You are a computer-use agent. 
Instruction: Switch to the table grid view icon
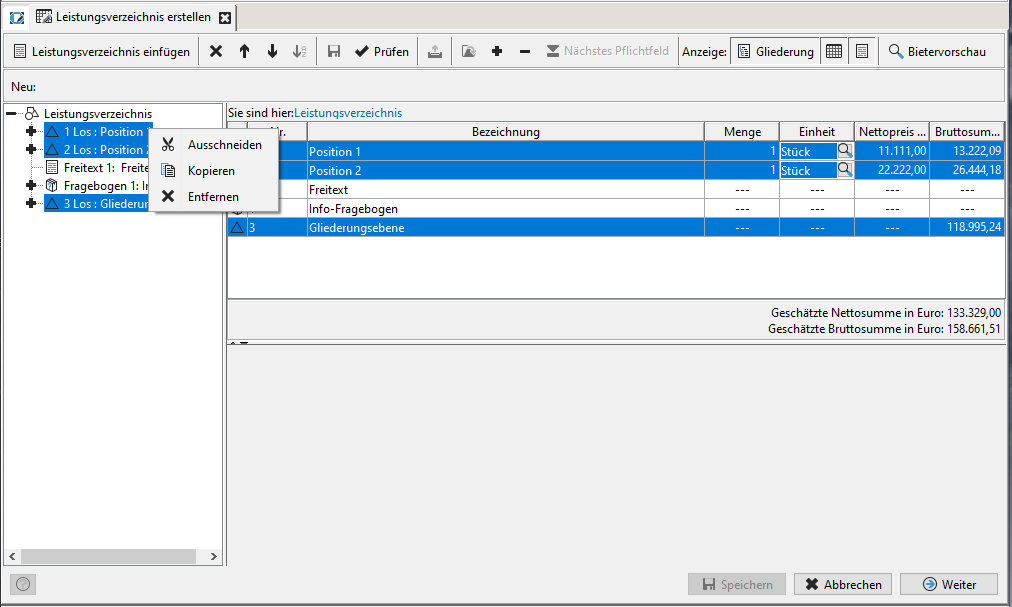click(x=834, y=51)
